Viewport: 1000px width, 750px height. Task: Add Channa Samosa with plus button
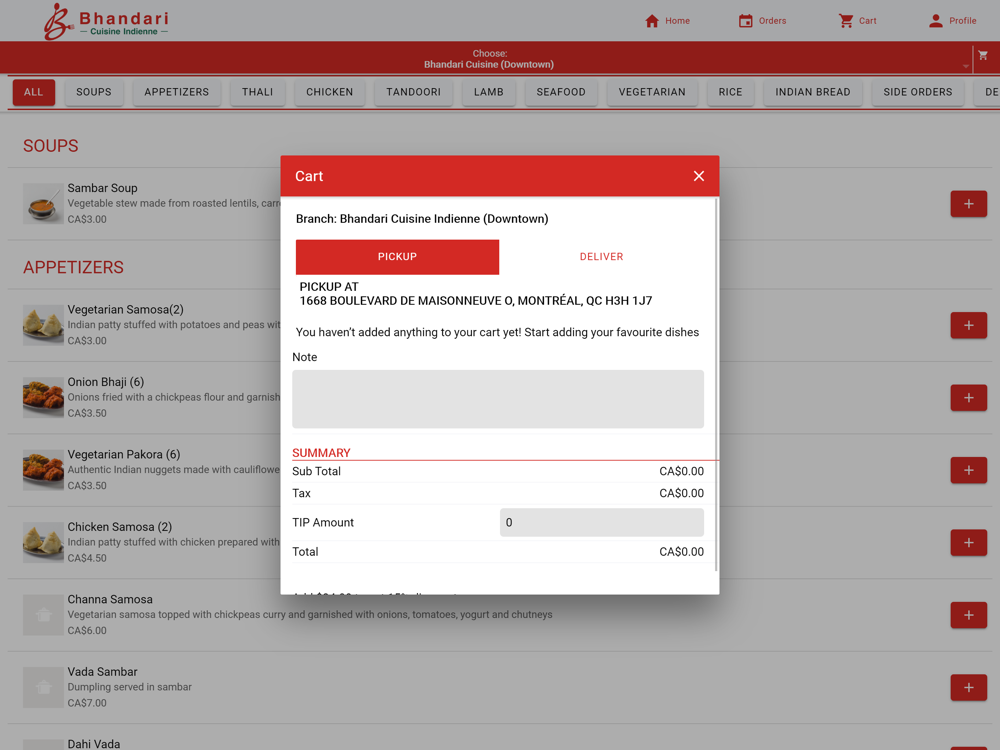(968, 615)
